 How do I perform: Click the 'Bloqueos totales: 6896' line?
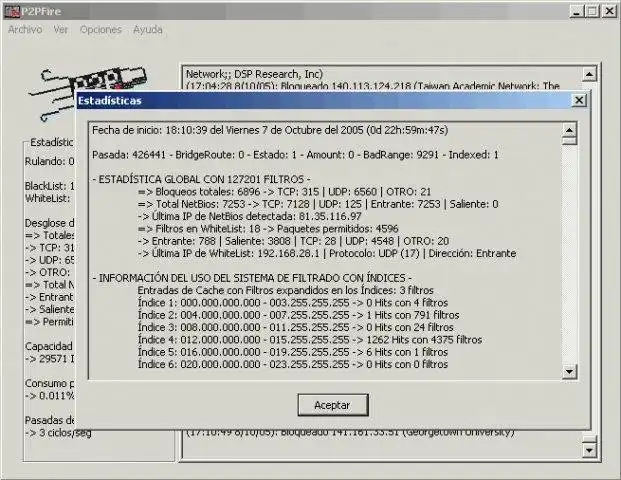point(284,192)
